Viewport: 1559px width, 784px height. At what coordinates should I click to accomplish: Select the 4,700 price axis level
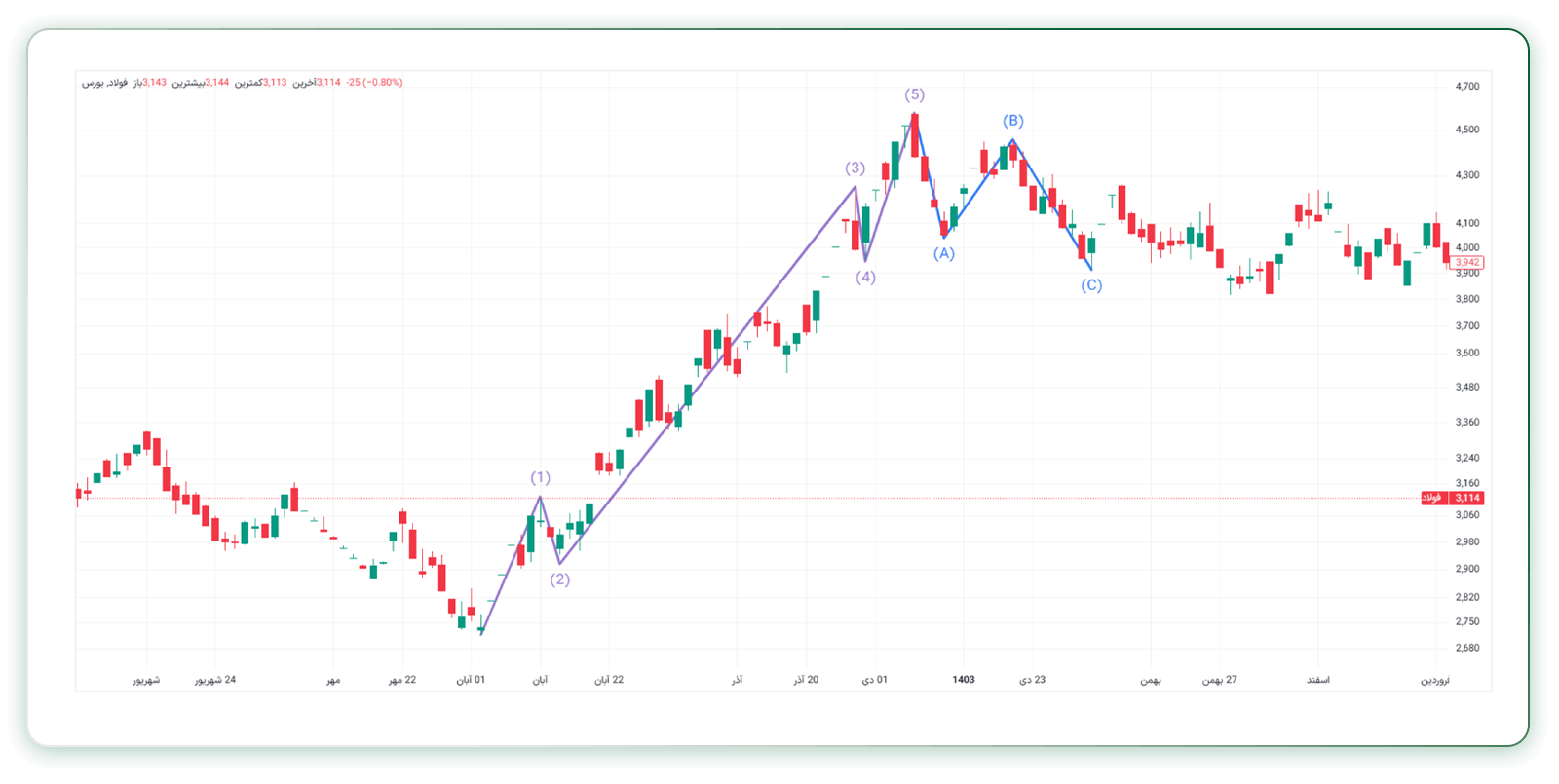(1467, 86)
